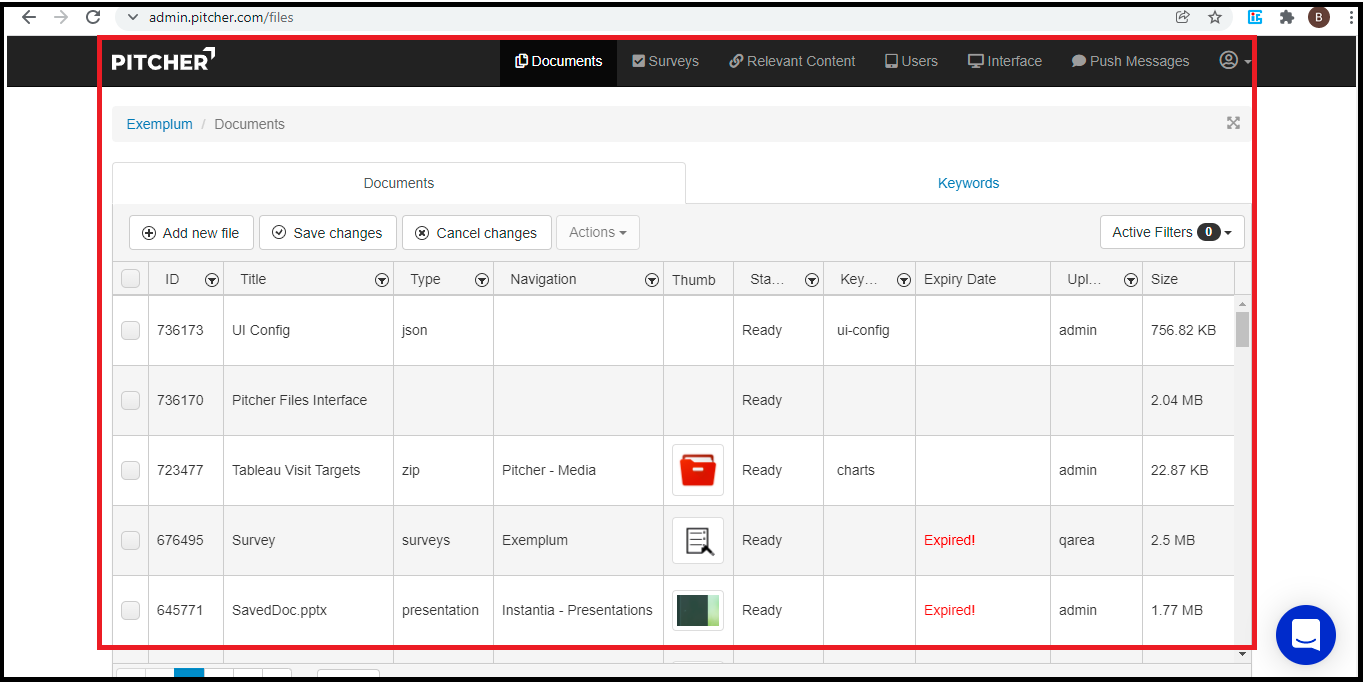
Task: Bookmark this page with star icon
Action: (x=1215, y=17)
